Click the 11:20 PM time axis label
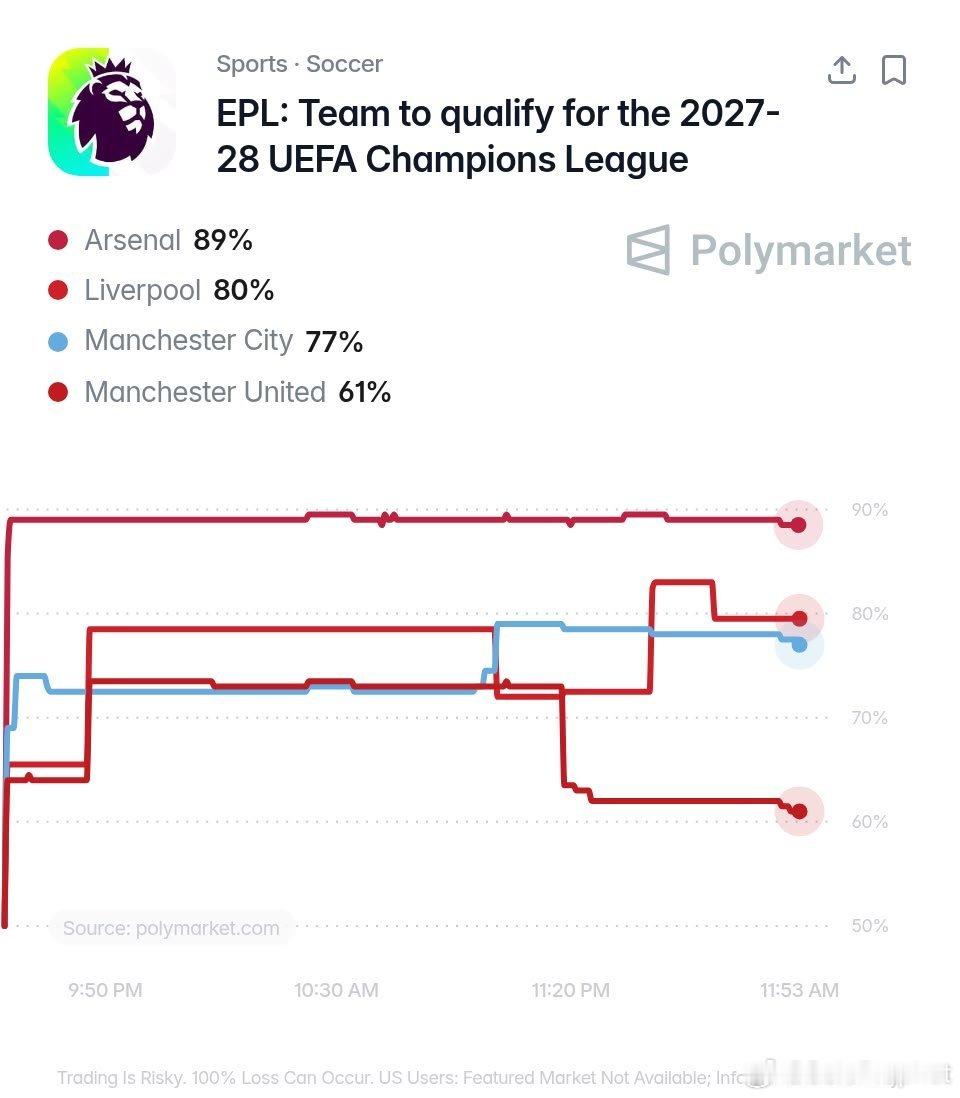960x1098 pixels. [x=570, y=990]
